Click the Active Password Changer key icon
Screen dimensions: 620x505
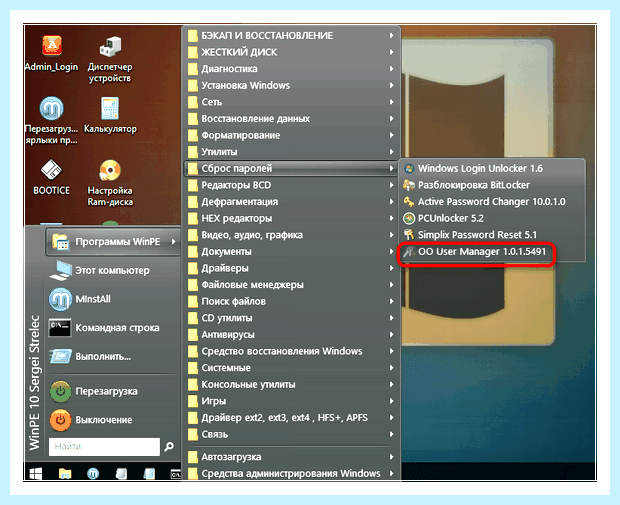409,202
